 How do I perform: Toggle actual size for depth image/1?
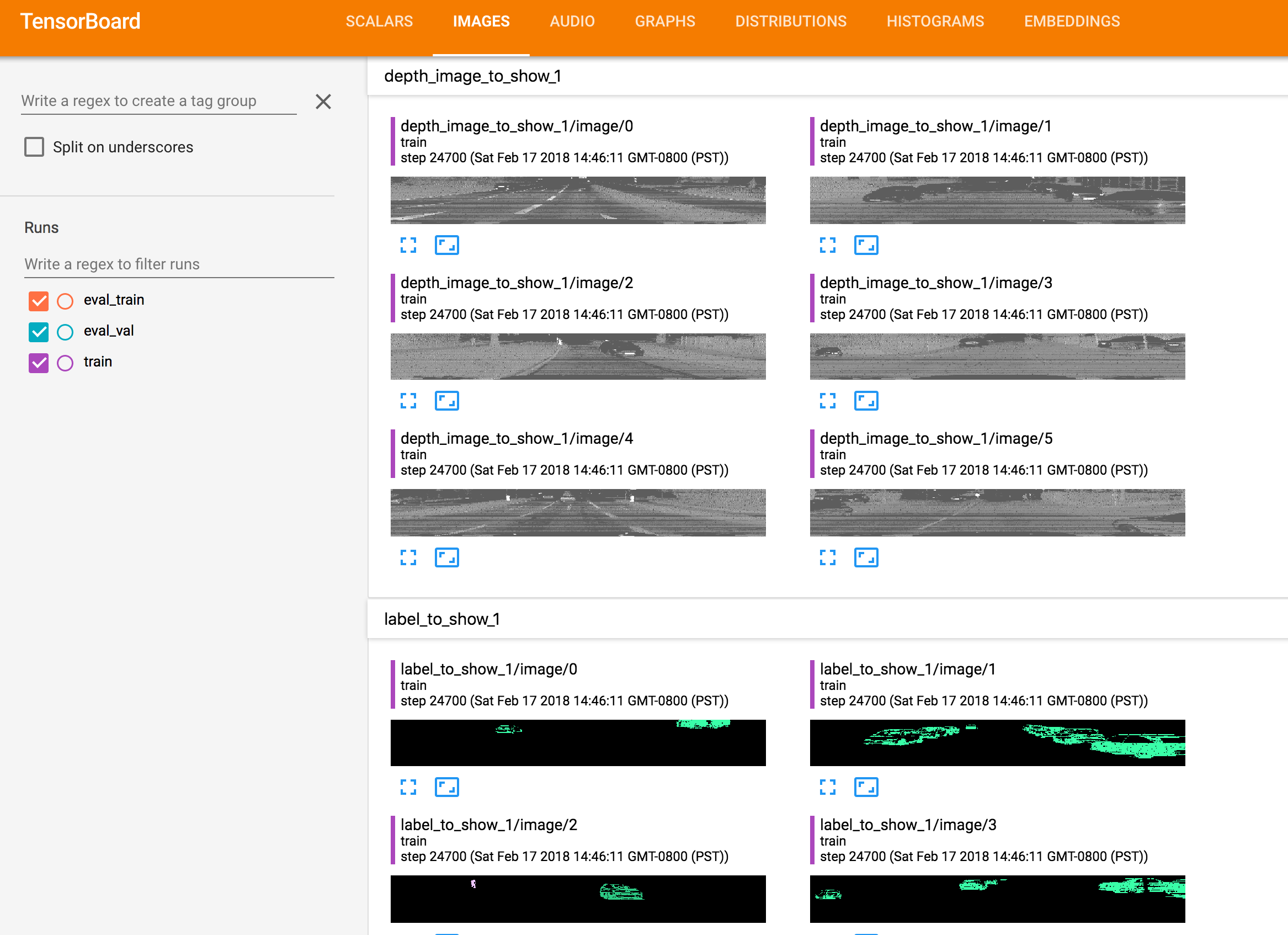(x=865, y=245)
